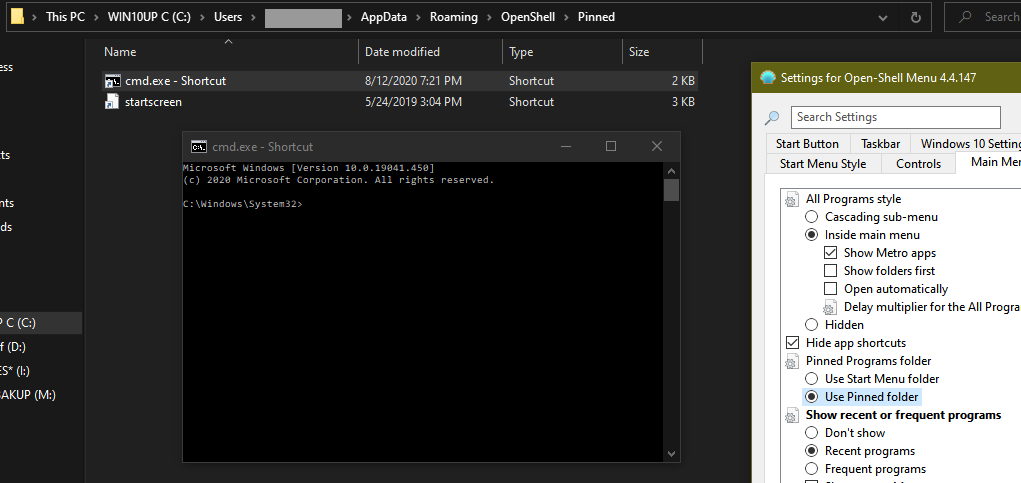The width and height of the screenshot is (1021, 483).
Task: Click cmd window scroll up arrow
Action: coord(671,171)
